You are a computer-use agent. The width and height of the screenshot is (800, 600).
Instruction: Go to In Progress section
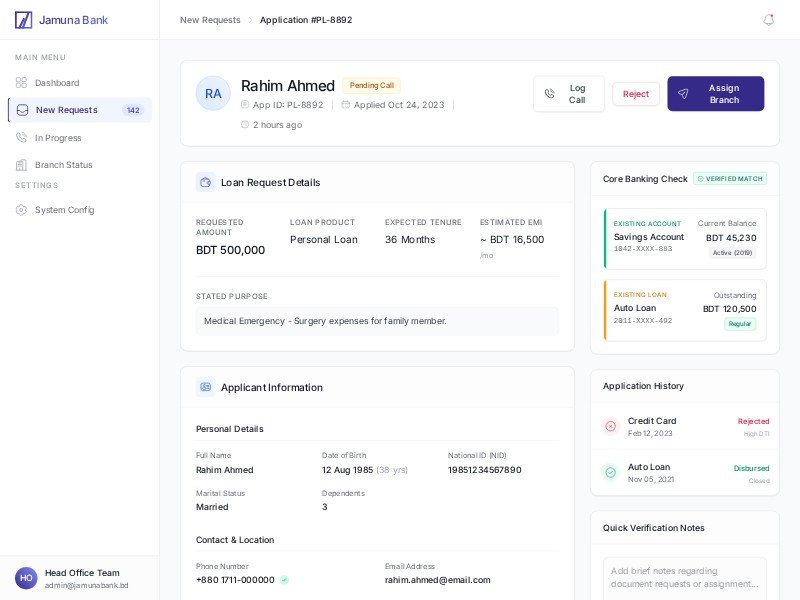pos(58,138)
